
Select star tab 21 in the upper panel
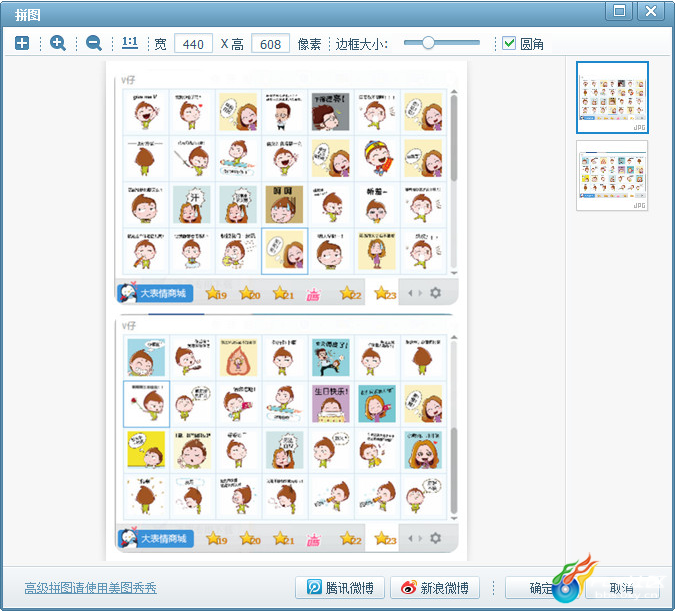click(283, 294)
